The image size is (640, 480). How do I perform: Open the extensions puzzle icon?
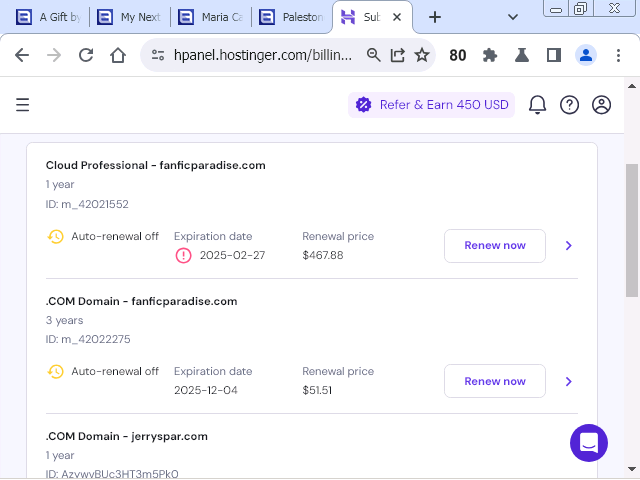[x=489, y=55]
